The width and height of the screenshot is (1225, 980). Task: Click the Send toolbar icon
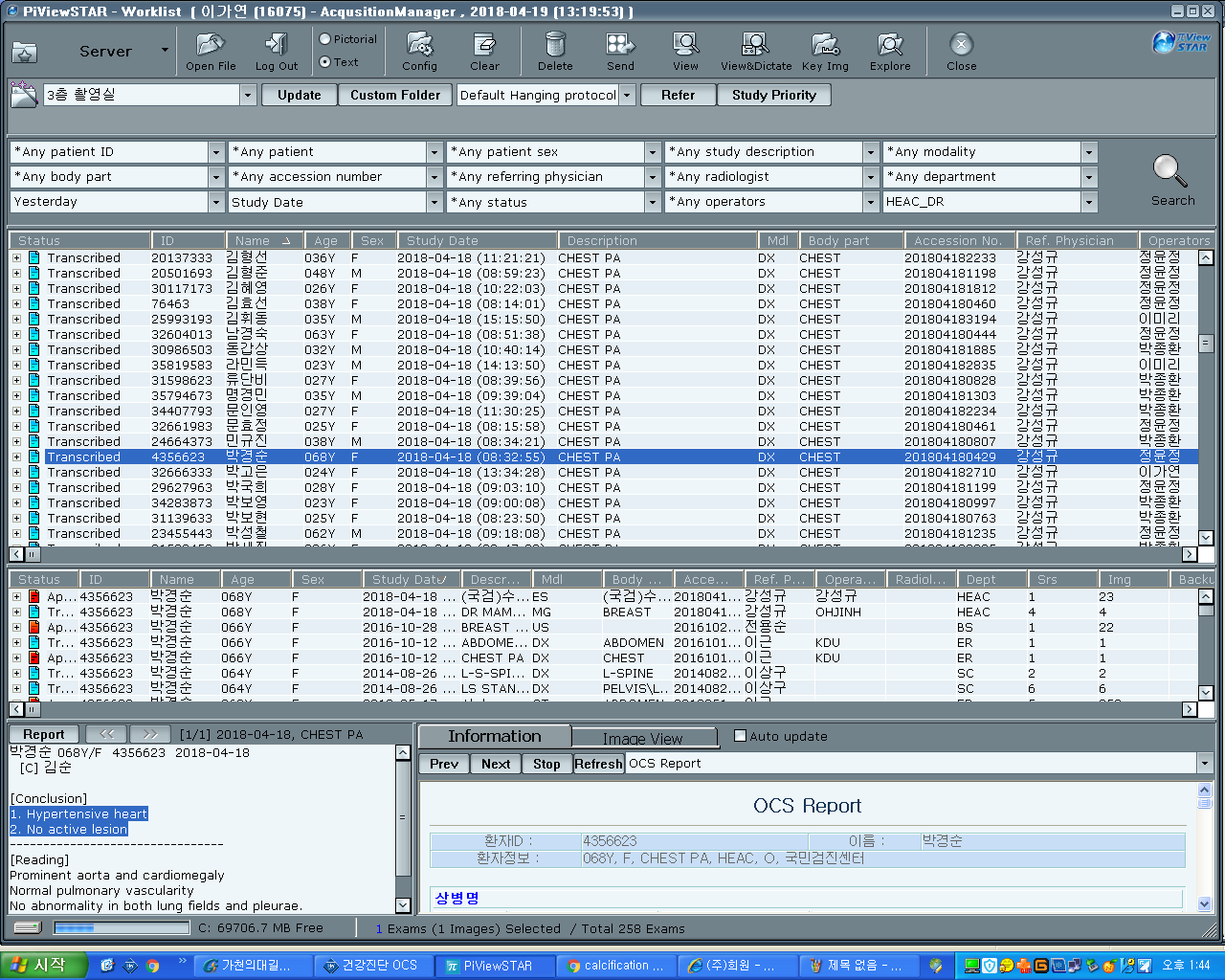(x=620, y=45)
